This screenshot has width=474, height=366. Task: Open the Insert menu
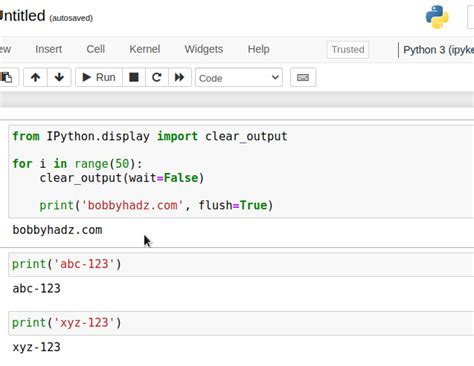pos(49,49)
